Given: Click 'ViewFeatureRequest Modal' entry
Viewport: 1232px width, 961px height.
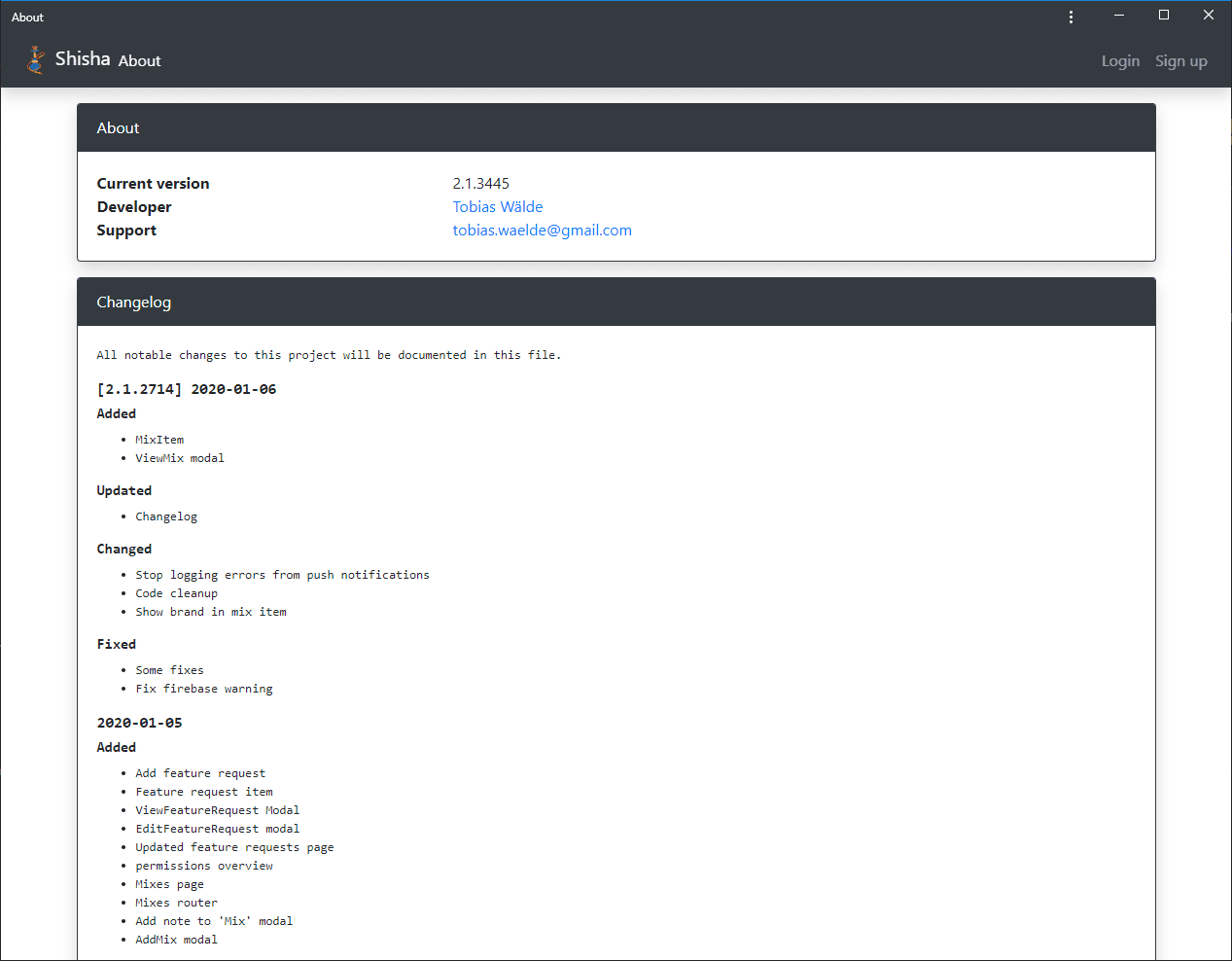Looking at the screenshot, I should coord(218,810).
